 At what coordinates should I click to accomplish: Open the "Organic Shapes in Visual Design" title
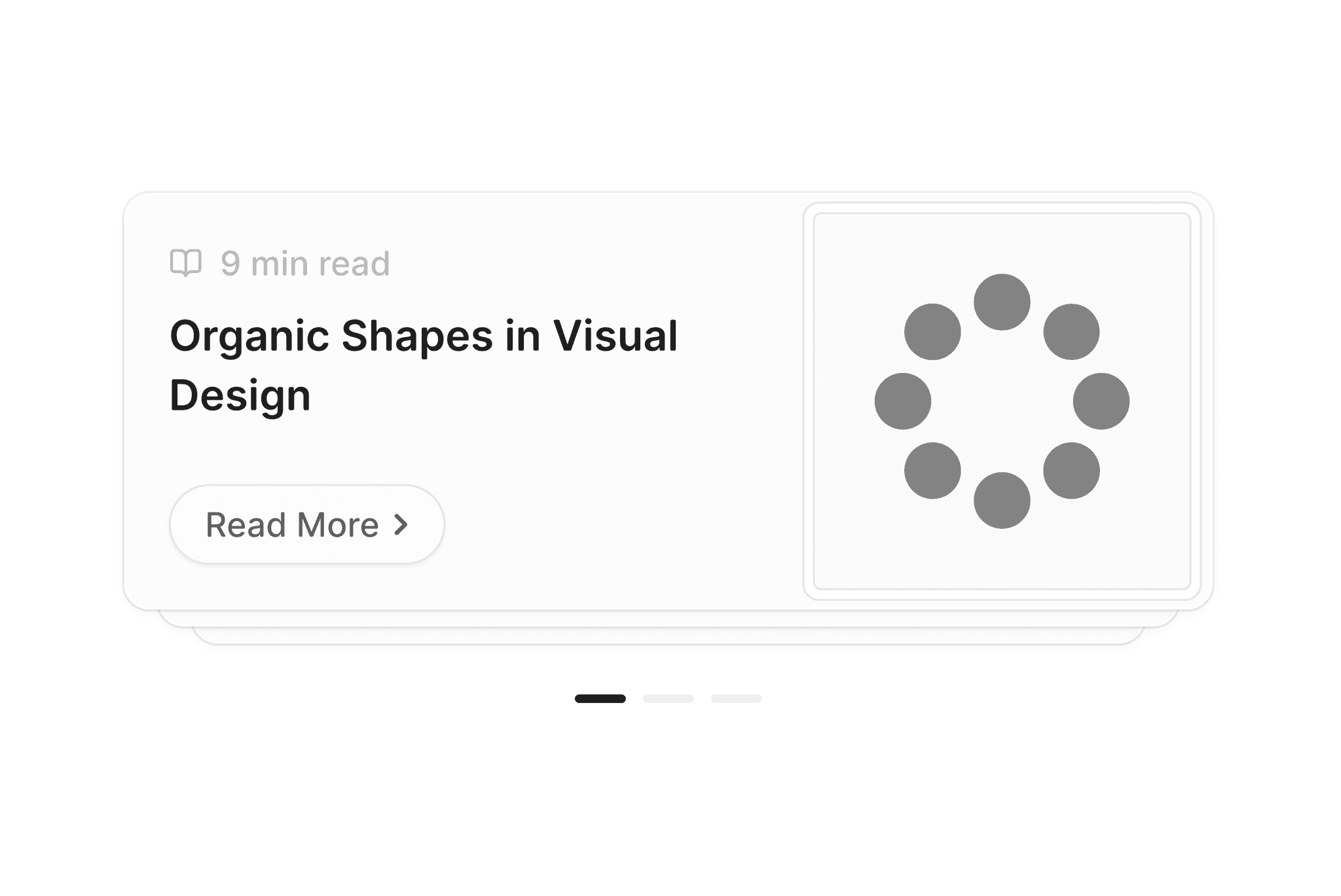pos(423,365)
